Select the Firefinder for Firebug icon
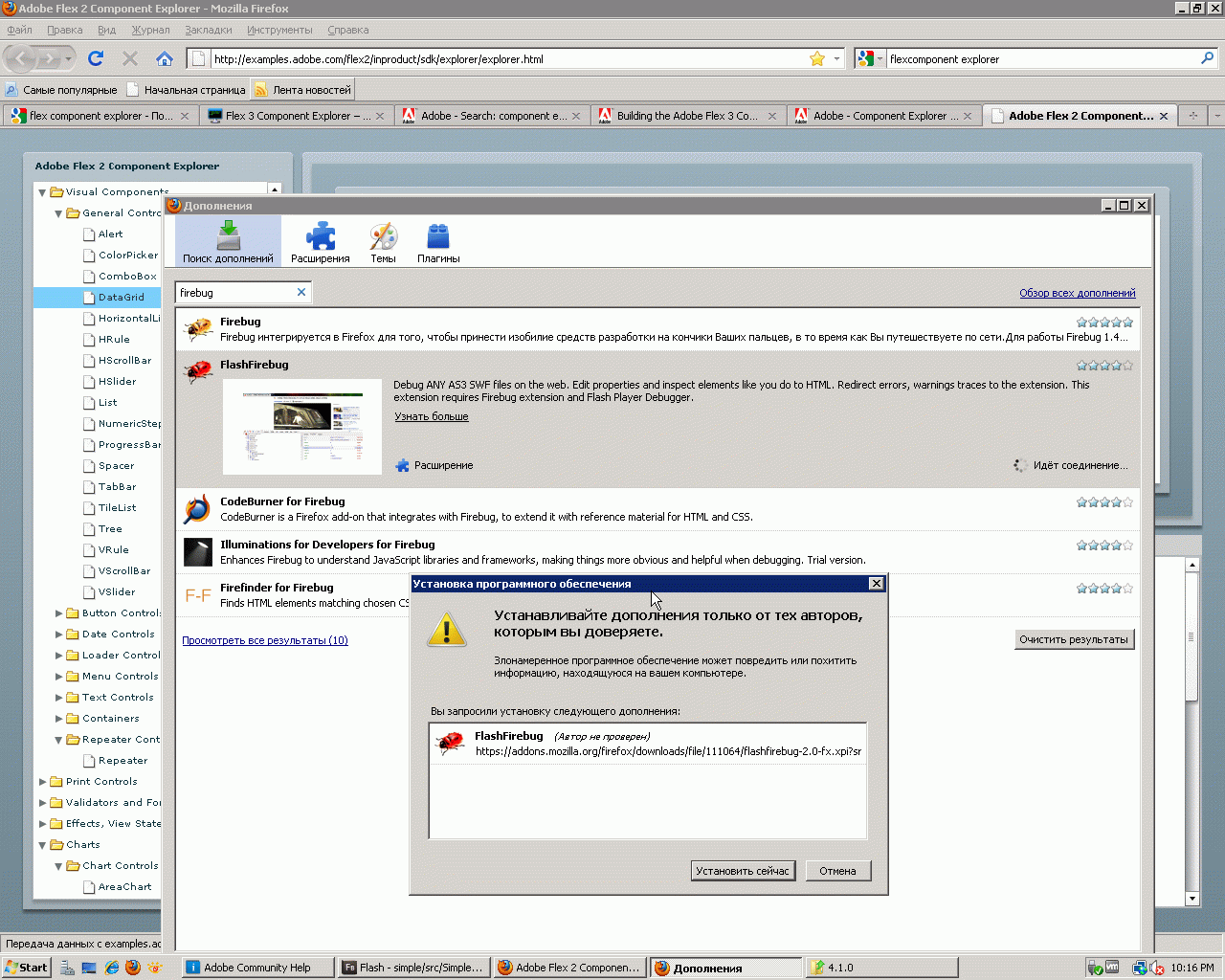The height and width of the screenshot is (980, 1225). tap(197, 595)
